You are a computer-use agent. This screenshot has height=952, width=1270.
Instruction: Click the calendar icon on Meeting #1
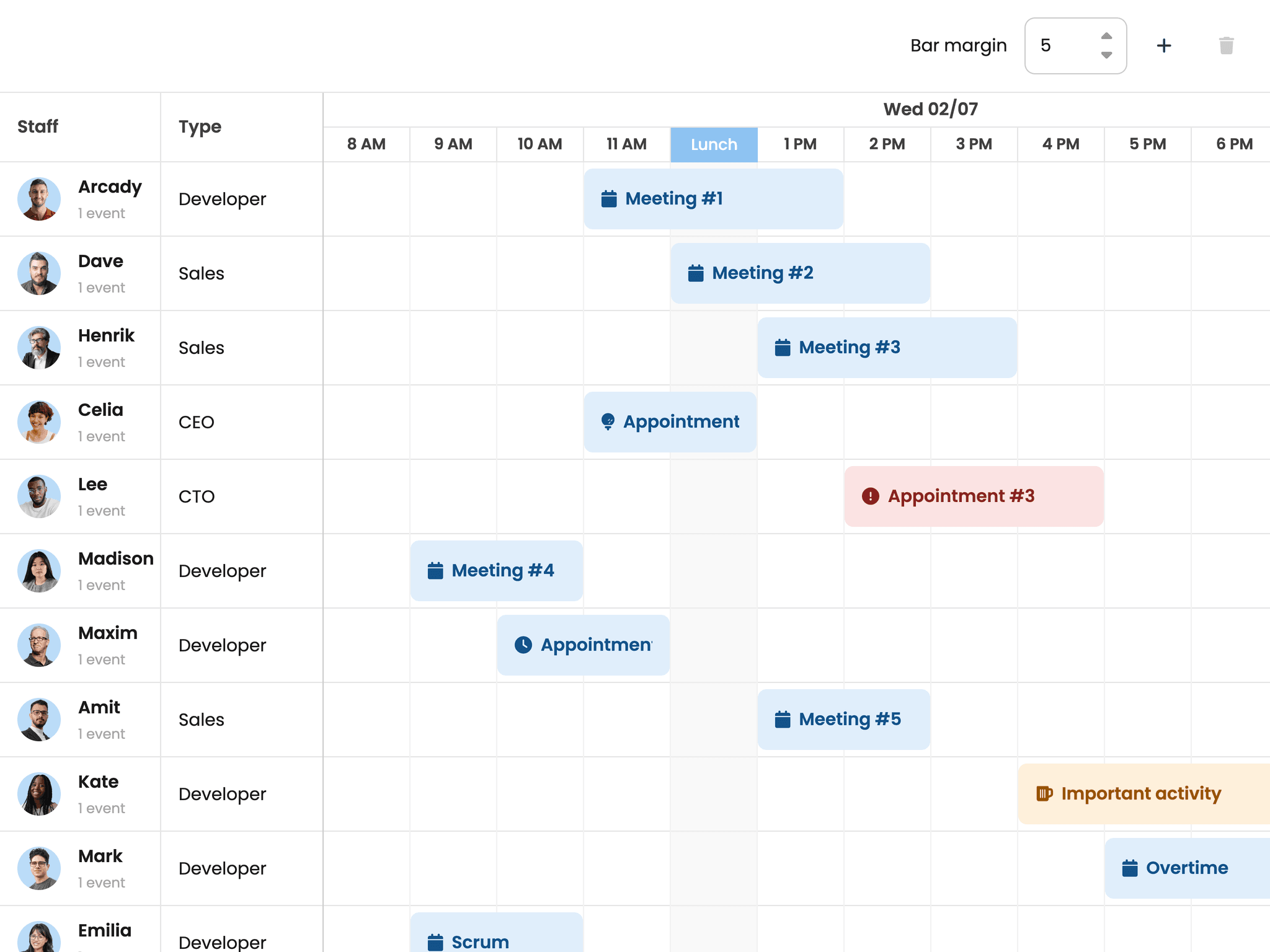coord(608,198)
